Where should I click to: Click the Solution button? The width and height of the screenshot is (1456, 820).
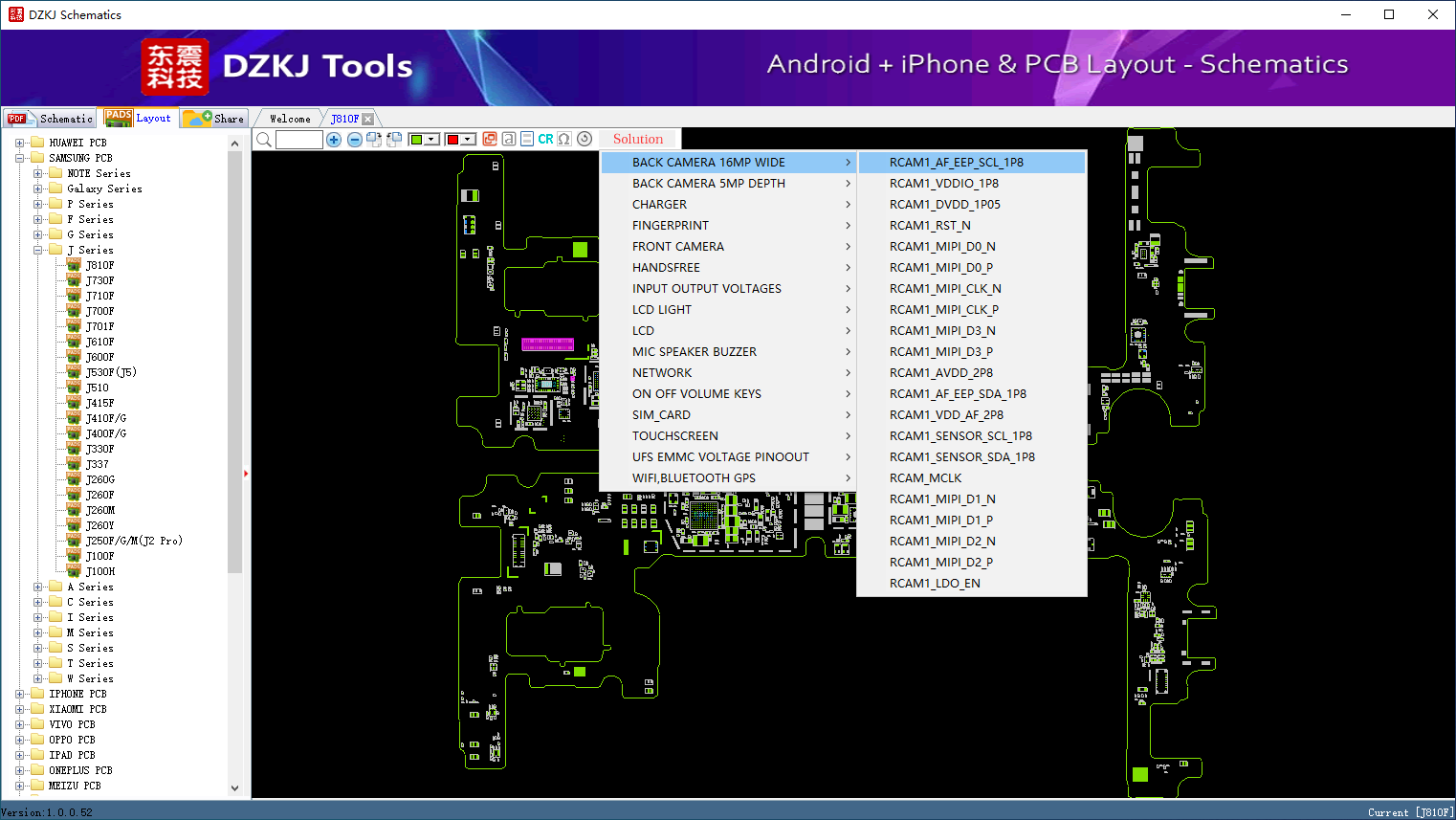638,139
